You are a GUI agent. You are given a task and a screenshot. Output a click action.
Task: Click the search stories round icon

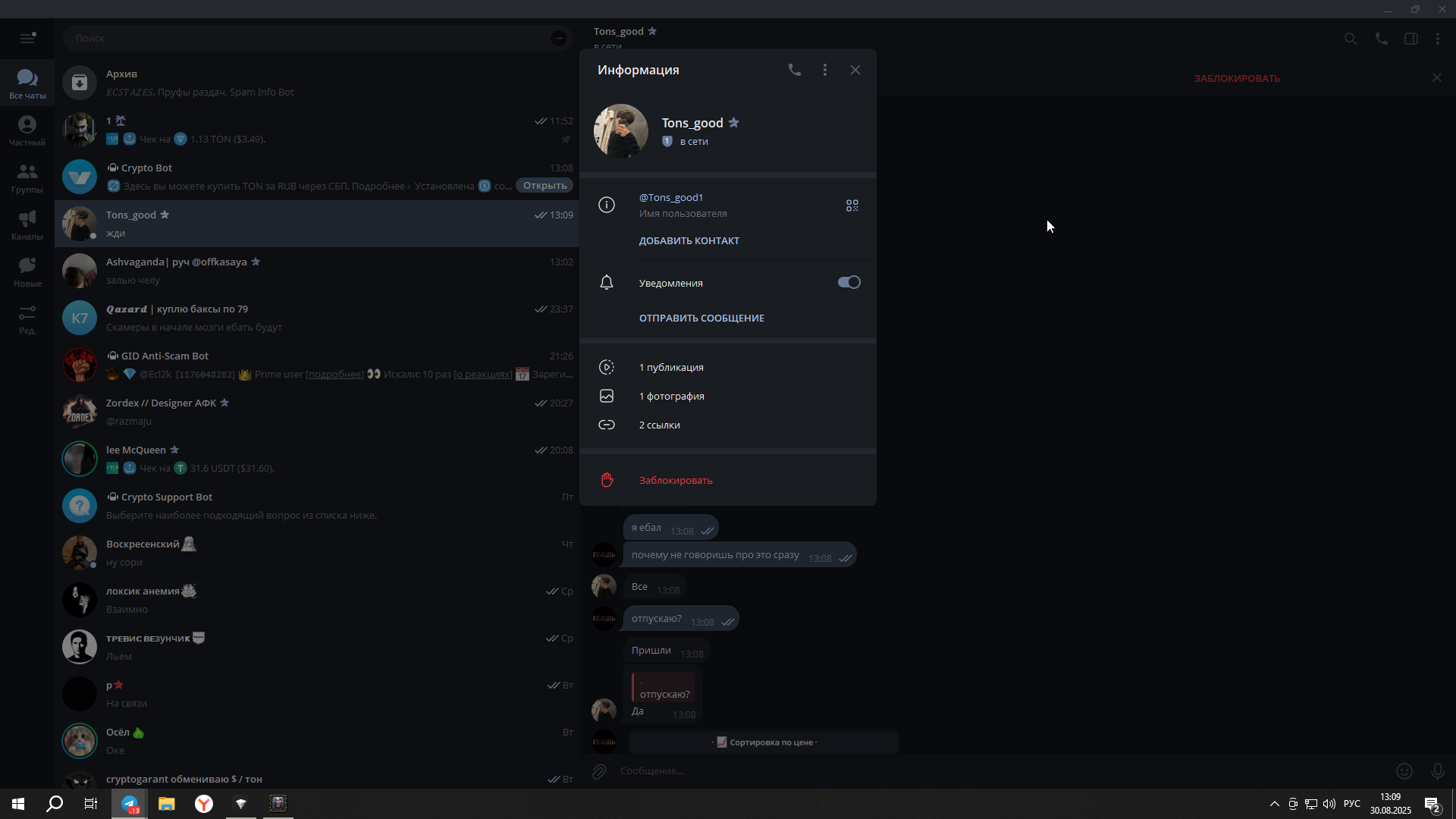[558, 38]
